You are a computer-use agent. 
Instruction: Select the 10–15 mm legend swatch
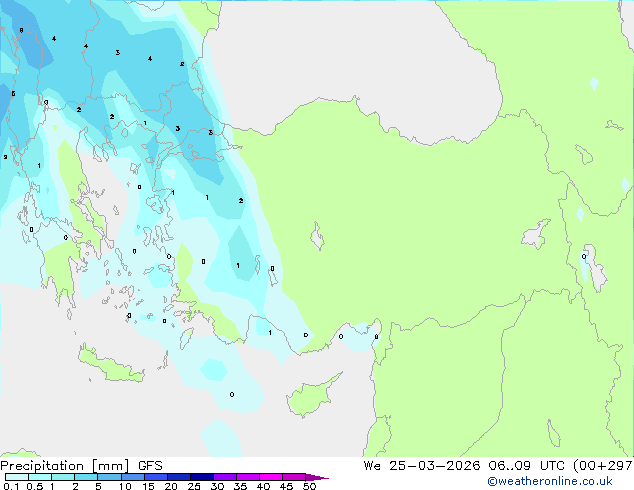coord(132,477)
